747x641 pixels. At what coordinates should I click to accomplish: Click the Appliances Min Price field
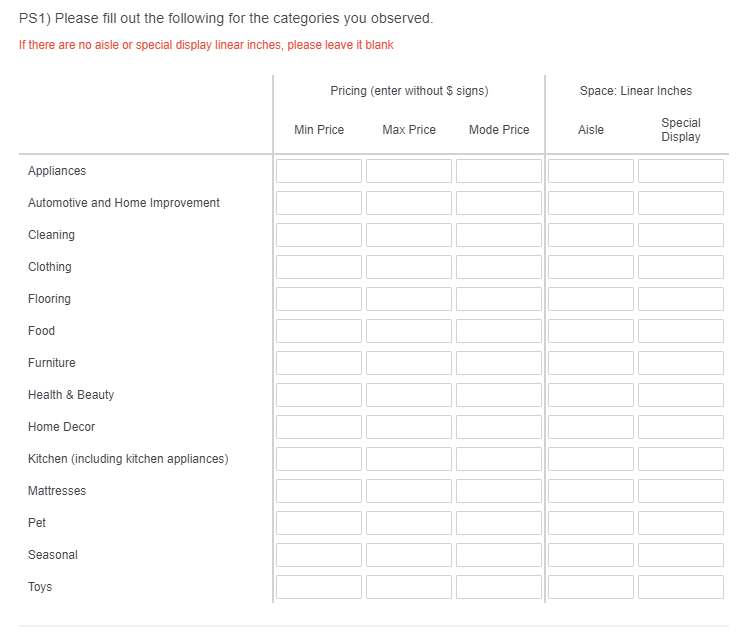coord(318,171)
